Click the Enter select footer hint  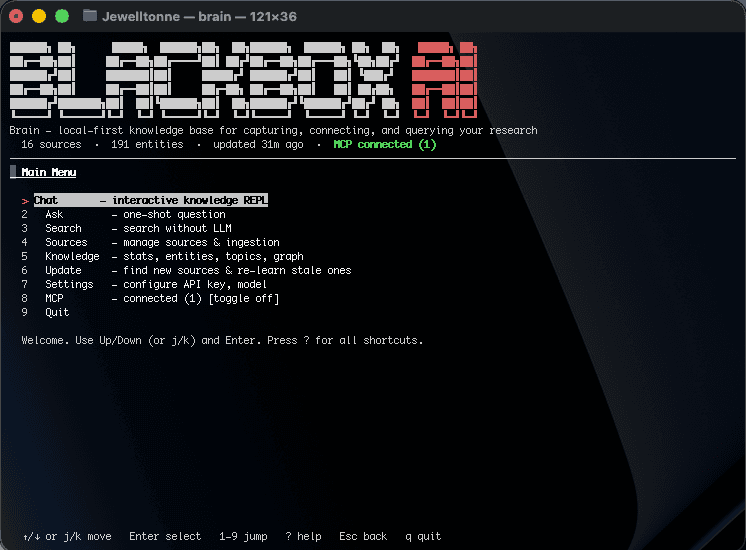(165, 537)
